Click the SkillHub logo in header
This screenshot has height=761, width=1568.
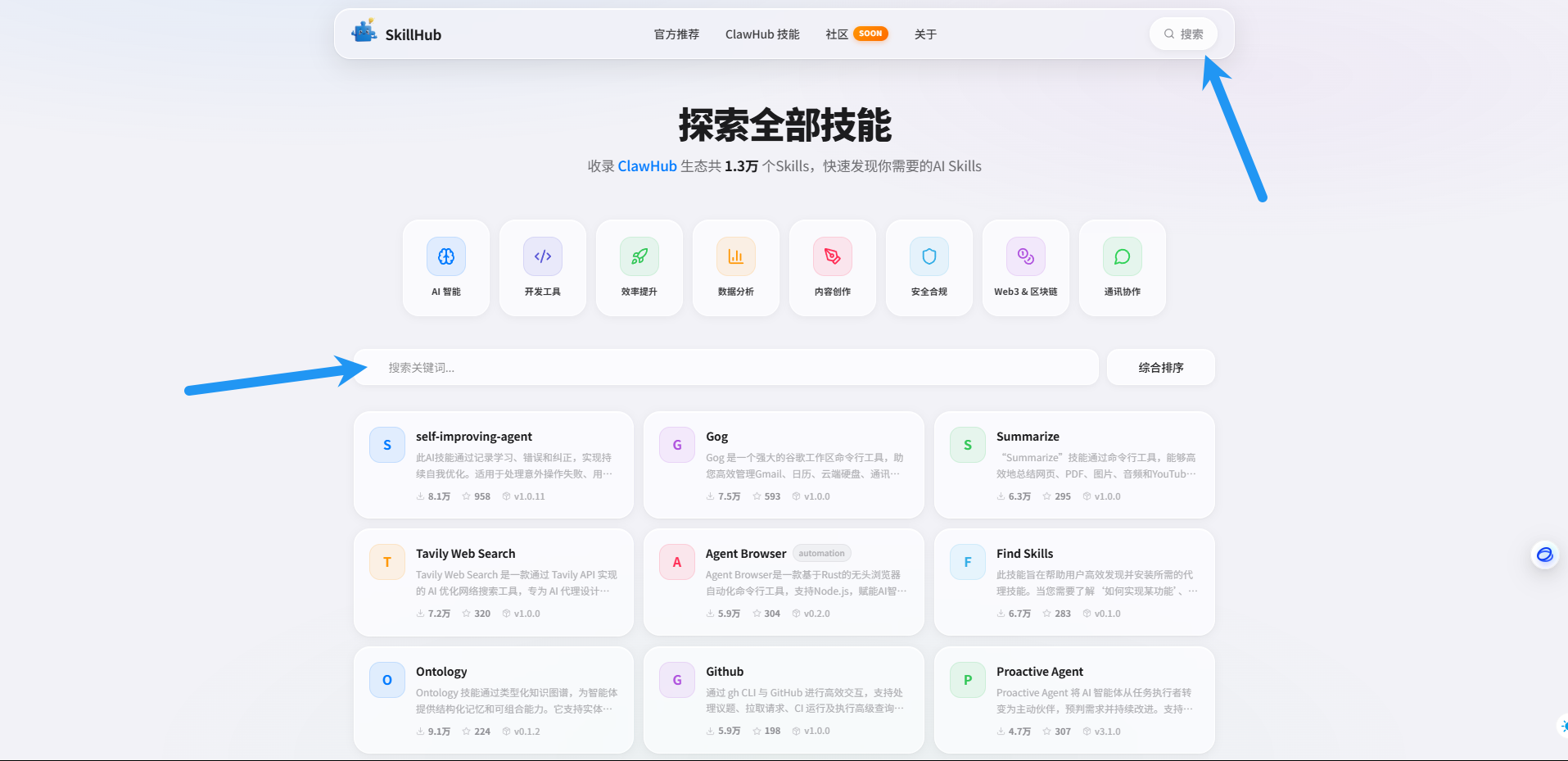[397, 34]
